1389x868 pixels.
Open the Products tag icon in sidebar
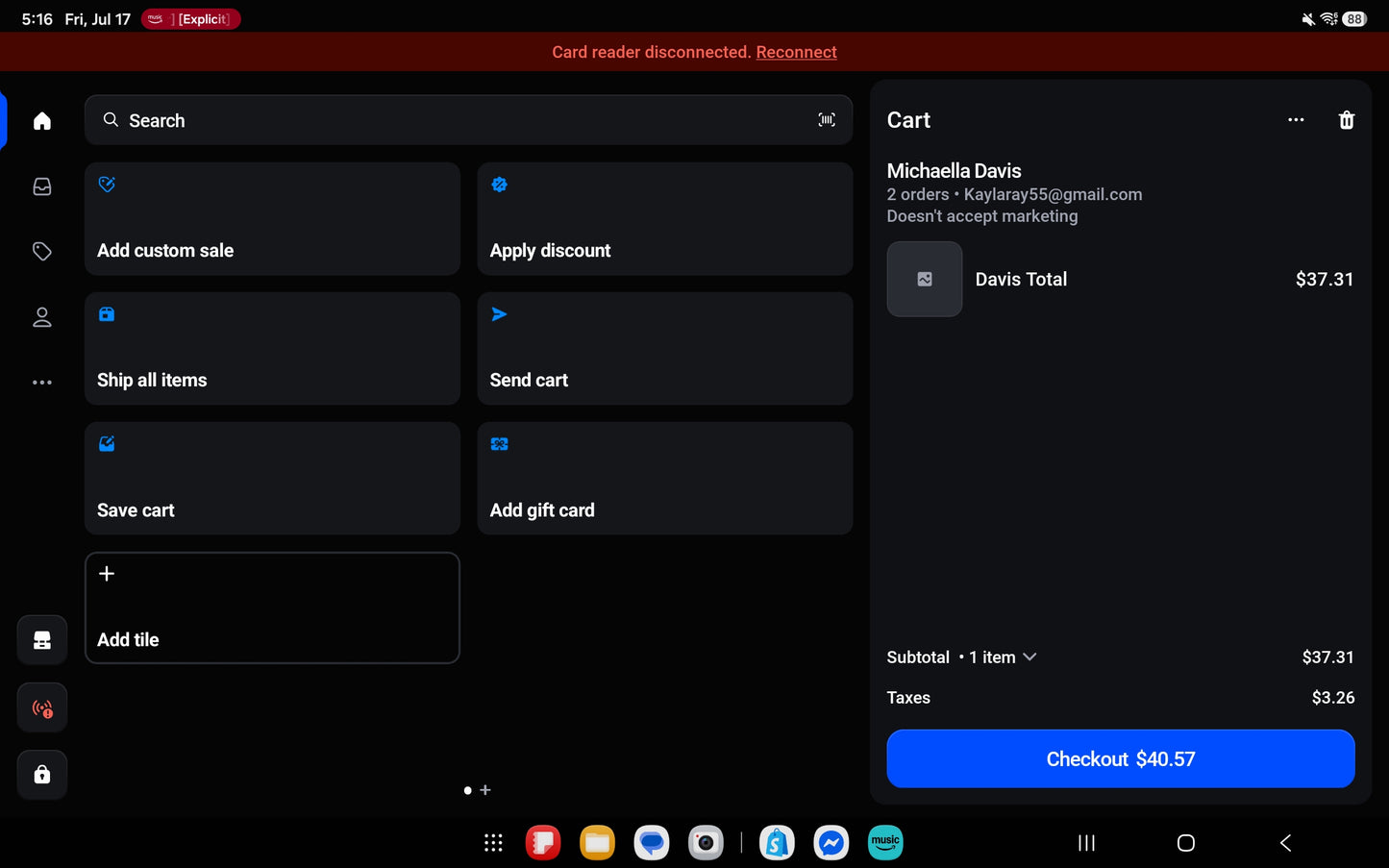pyautogui.click(x=42, y=252)
